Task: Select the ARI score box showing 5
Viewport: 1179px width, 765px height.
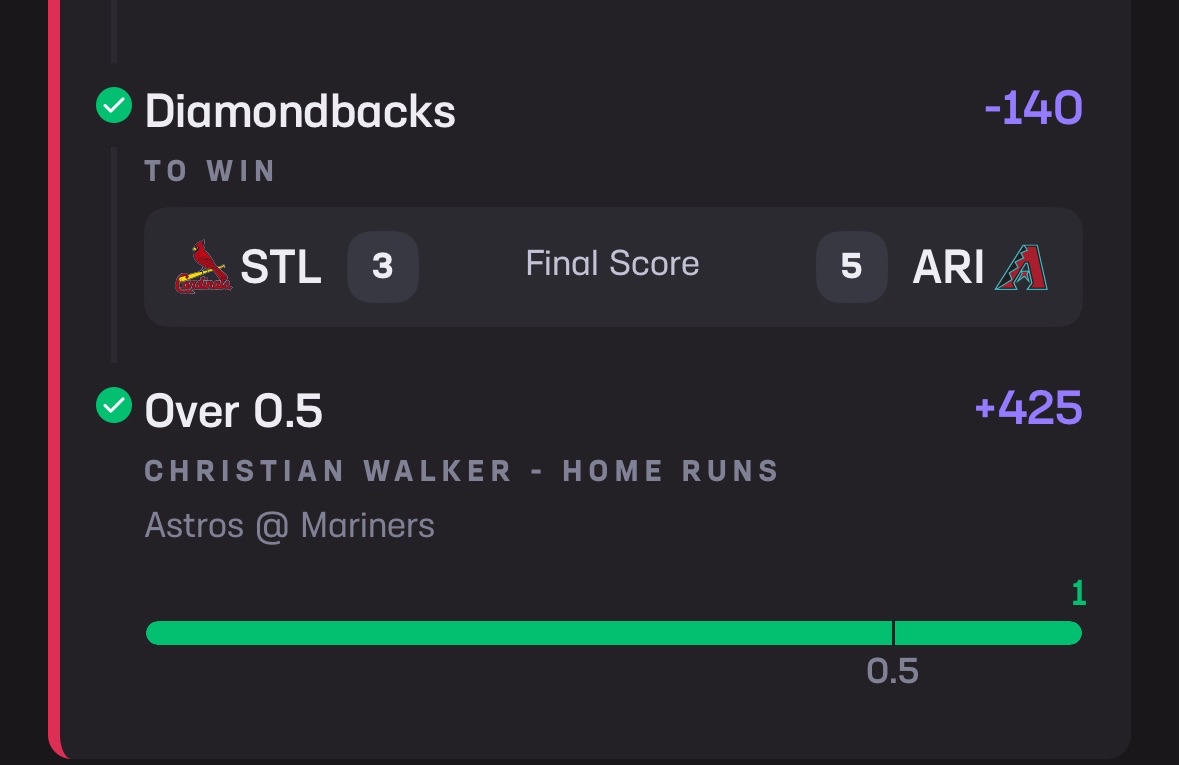Action: [852, 266]
